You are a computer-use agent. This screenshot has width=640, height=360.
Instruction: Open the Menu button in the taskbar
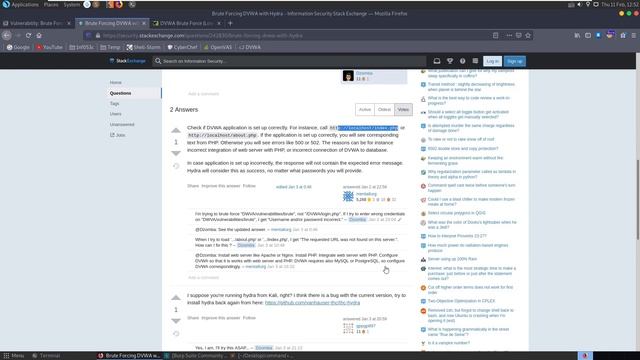coord(13,356)
